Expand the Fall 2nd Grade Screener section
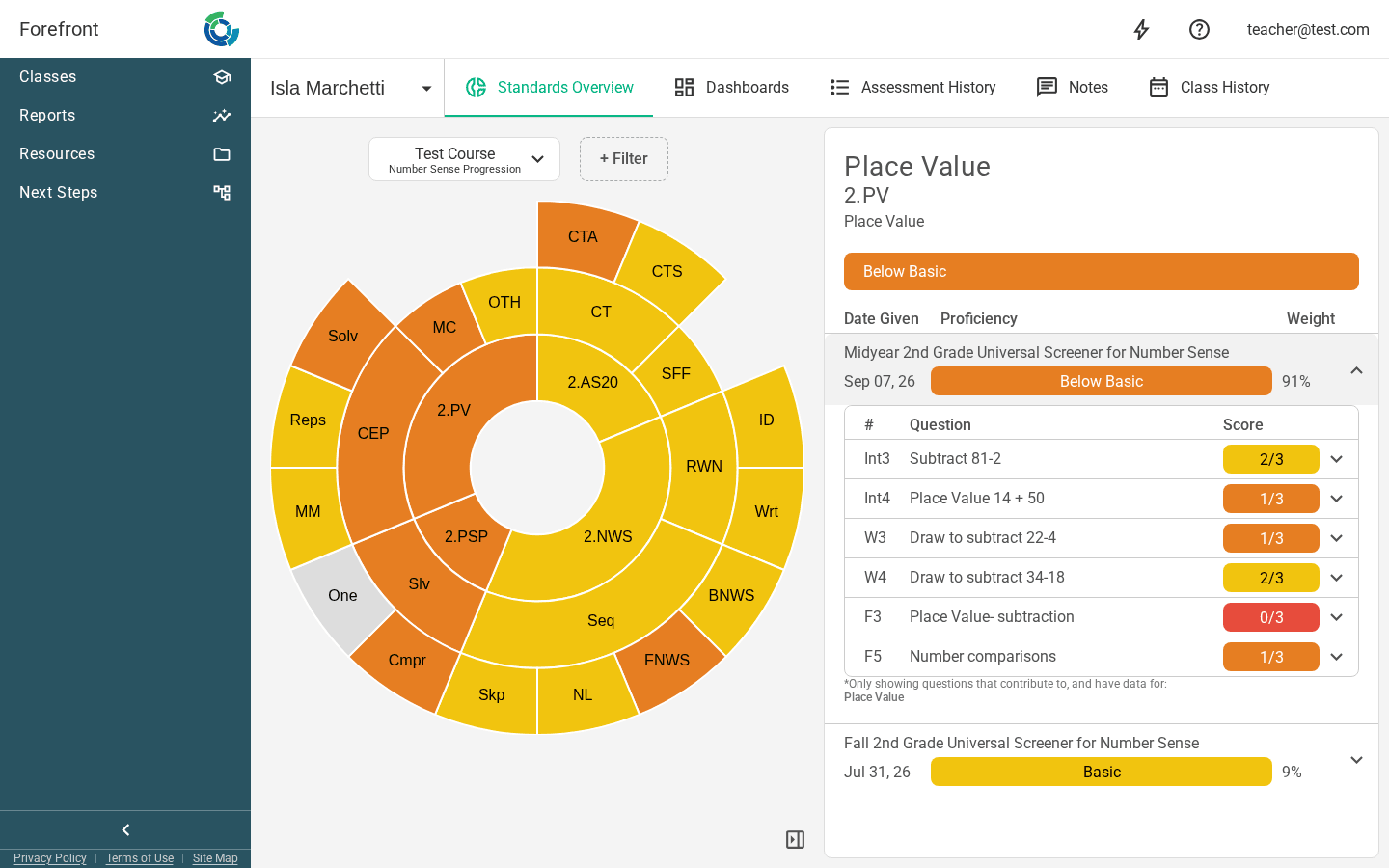Screen dimensions: 1389x868 (1356, 760)
